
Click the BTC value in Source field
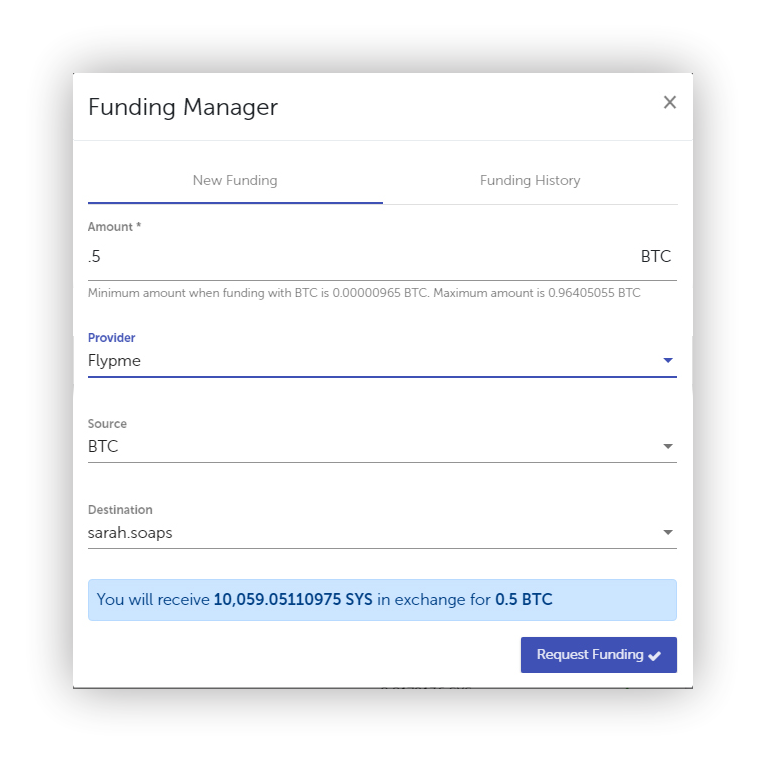click(103, 447)
